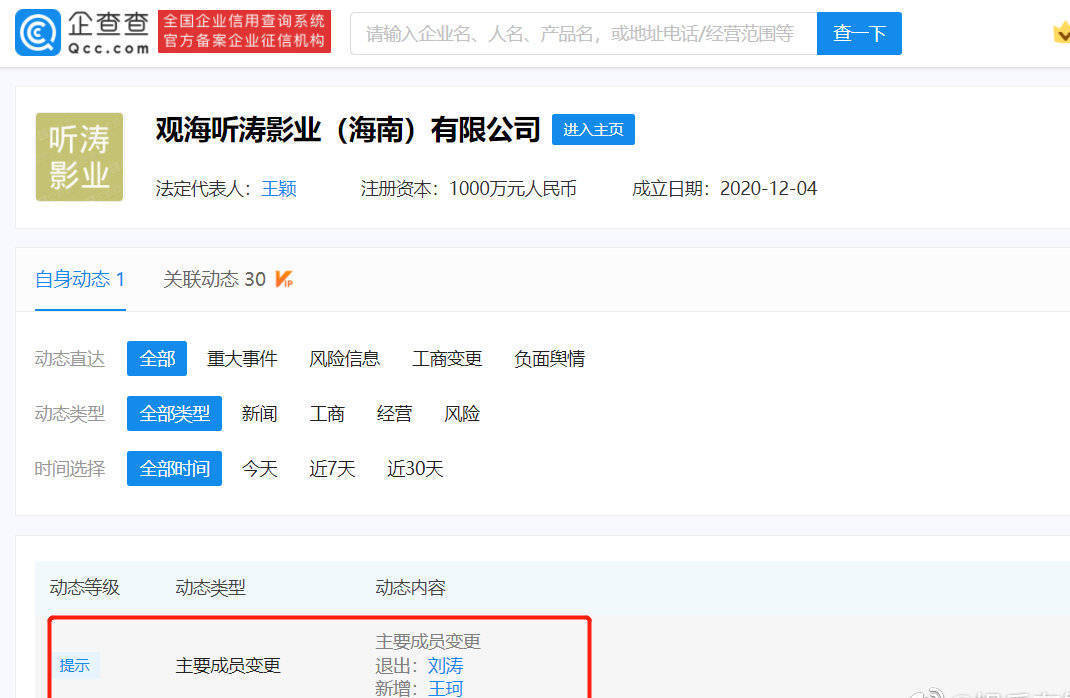Select the 全部时间 filter
The height and width of the screenshot is (698, 1070).
(174, 469)
